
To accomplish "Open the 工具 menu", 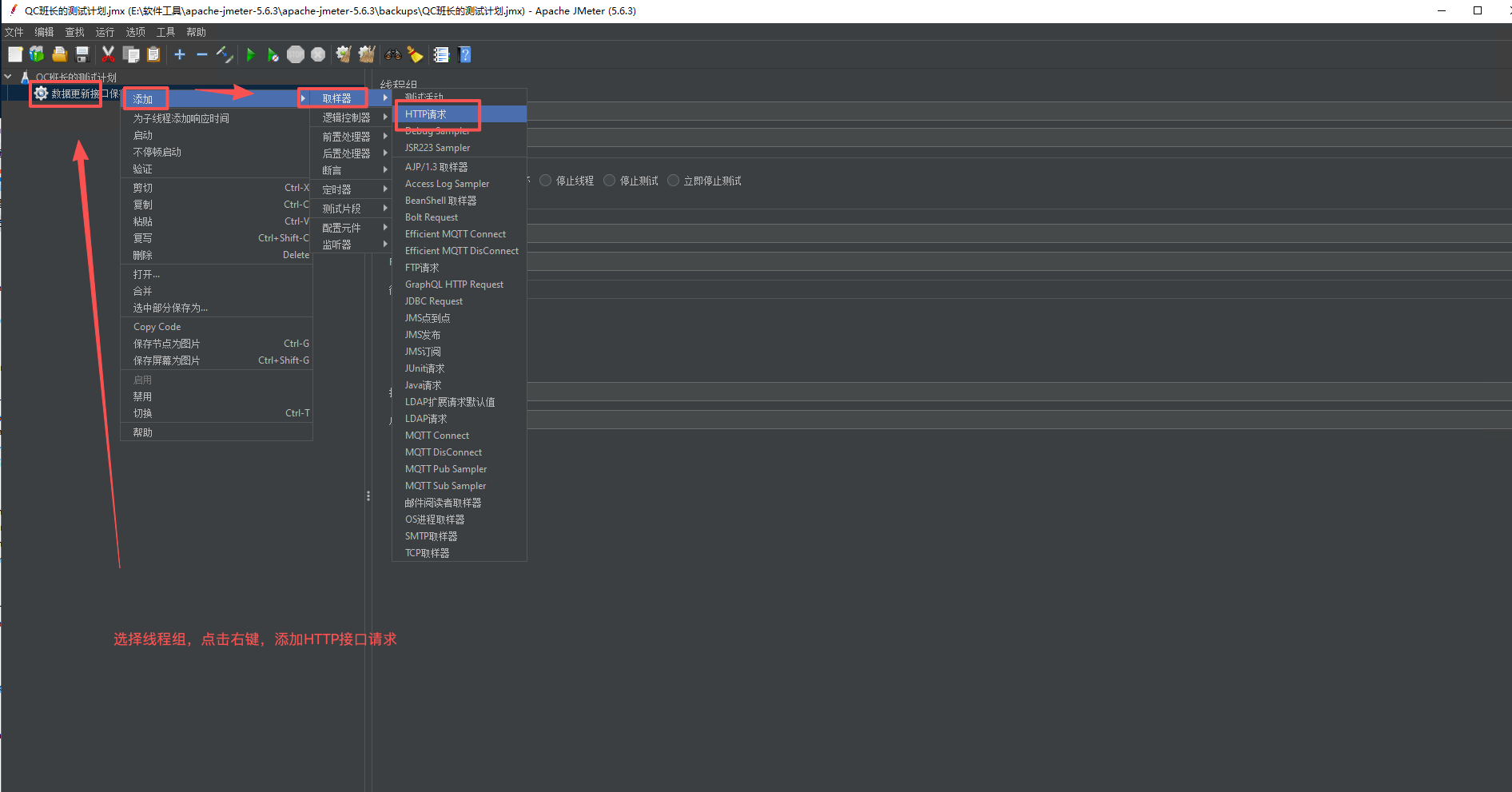I will (x=166, y=32).
